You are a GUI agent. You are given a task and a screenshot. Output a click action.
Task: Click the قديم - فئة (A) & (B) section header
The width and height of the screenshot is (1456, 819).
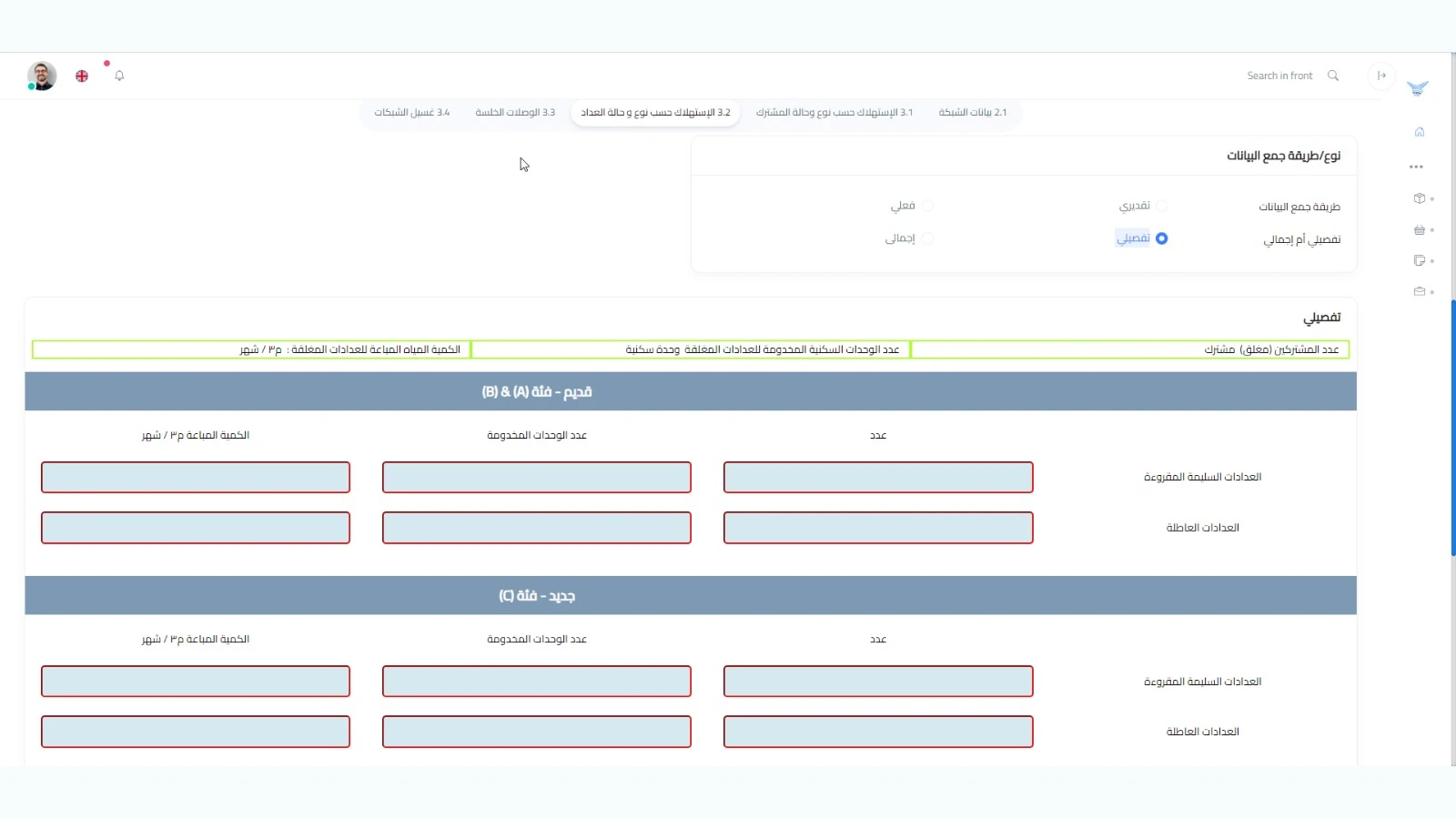691,391
